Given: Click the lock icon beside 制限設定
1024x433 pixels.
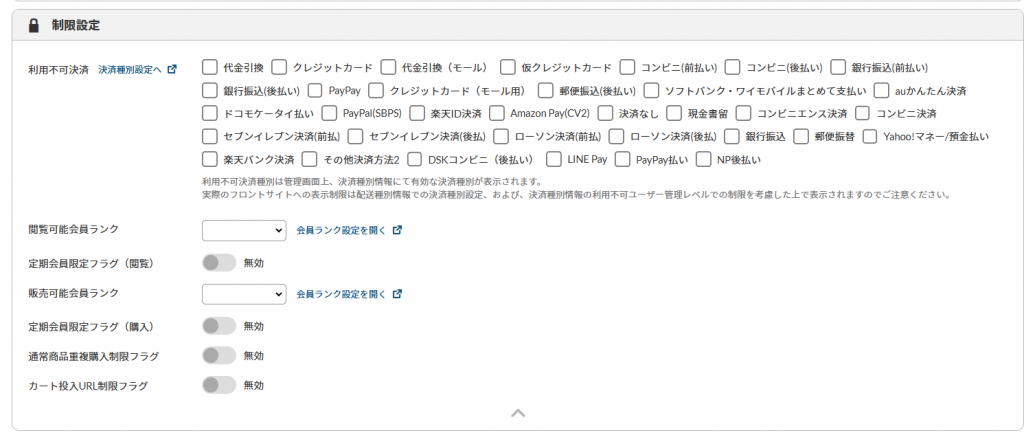Looking at the screenshot, I should click(x=34, y=26).
